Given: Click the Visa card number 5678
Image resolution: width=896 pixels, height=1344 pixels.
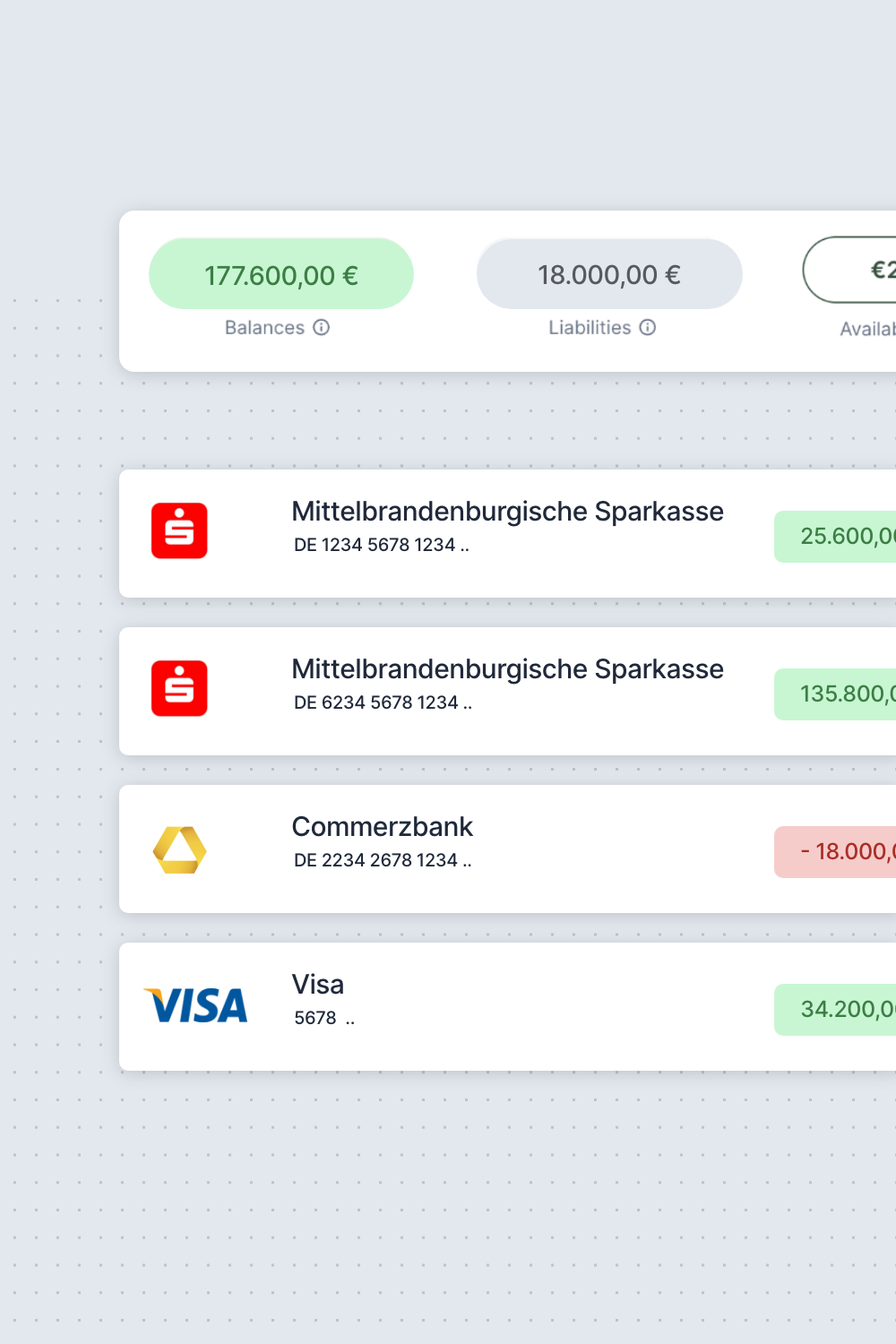Looking at the screenshot, I should [315, 1018].
